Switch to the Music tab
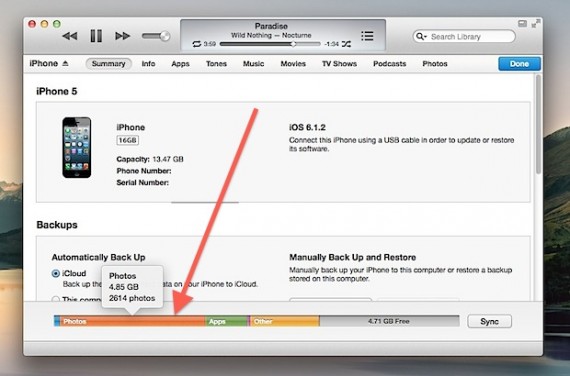570x376 pixels. pyautogui.click(x=253, y=64)
